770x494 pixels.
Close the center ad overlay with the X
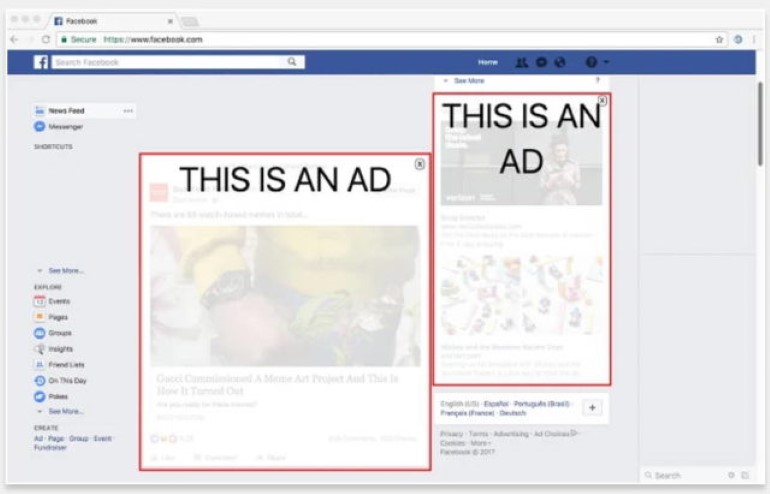click(419, 164)
